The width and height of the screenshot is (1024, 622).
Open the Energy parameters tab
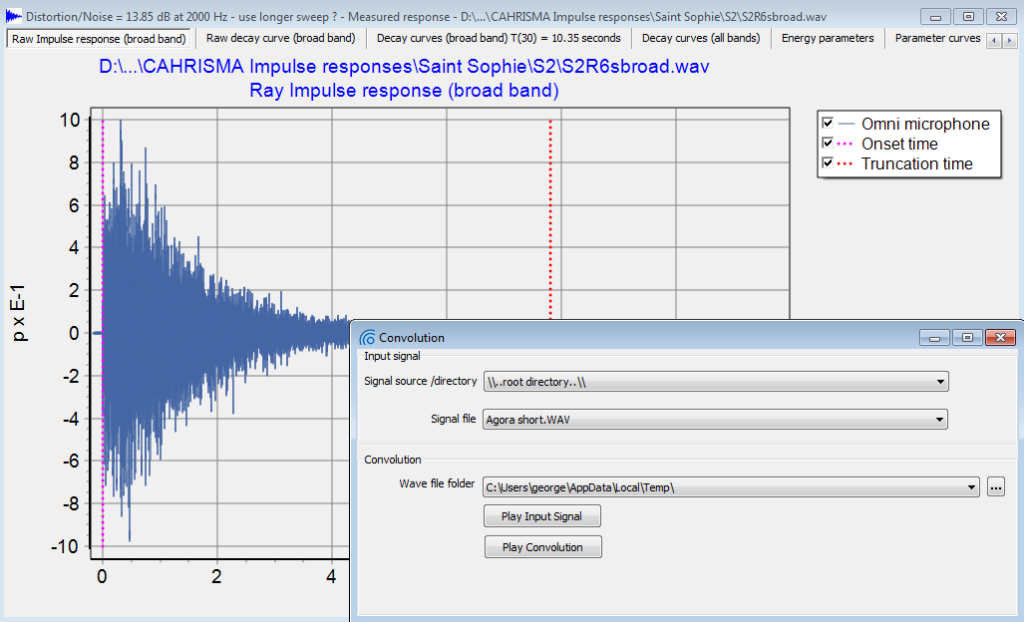point(827,38)
